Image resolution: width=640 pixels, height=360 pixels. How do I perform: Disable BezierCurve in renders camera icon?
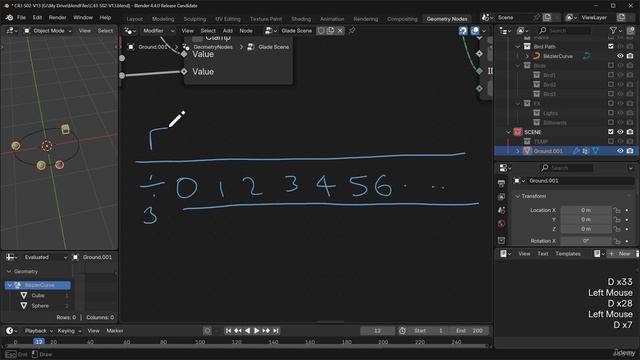(x=630, y=56)
